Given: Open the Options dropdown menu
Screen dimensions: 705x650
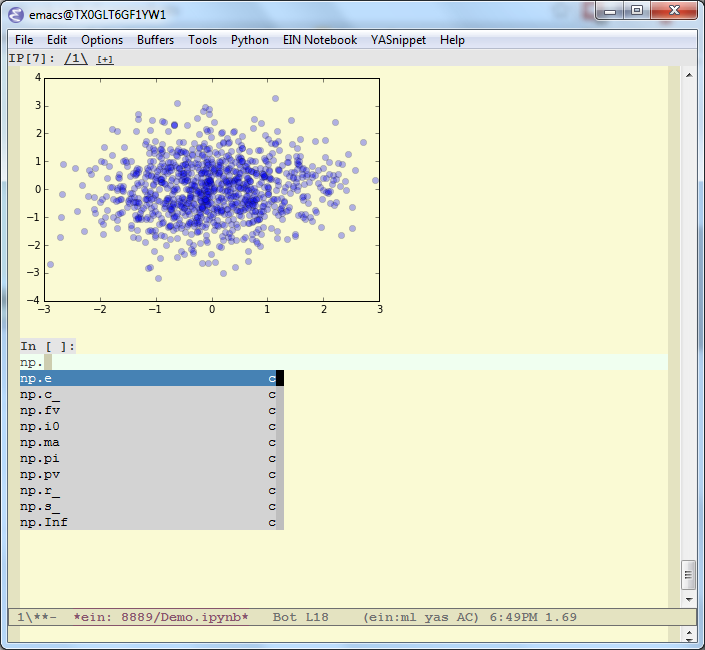Looking at the screenshot, I should coord(102,40).
